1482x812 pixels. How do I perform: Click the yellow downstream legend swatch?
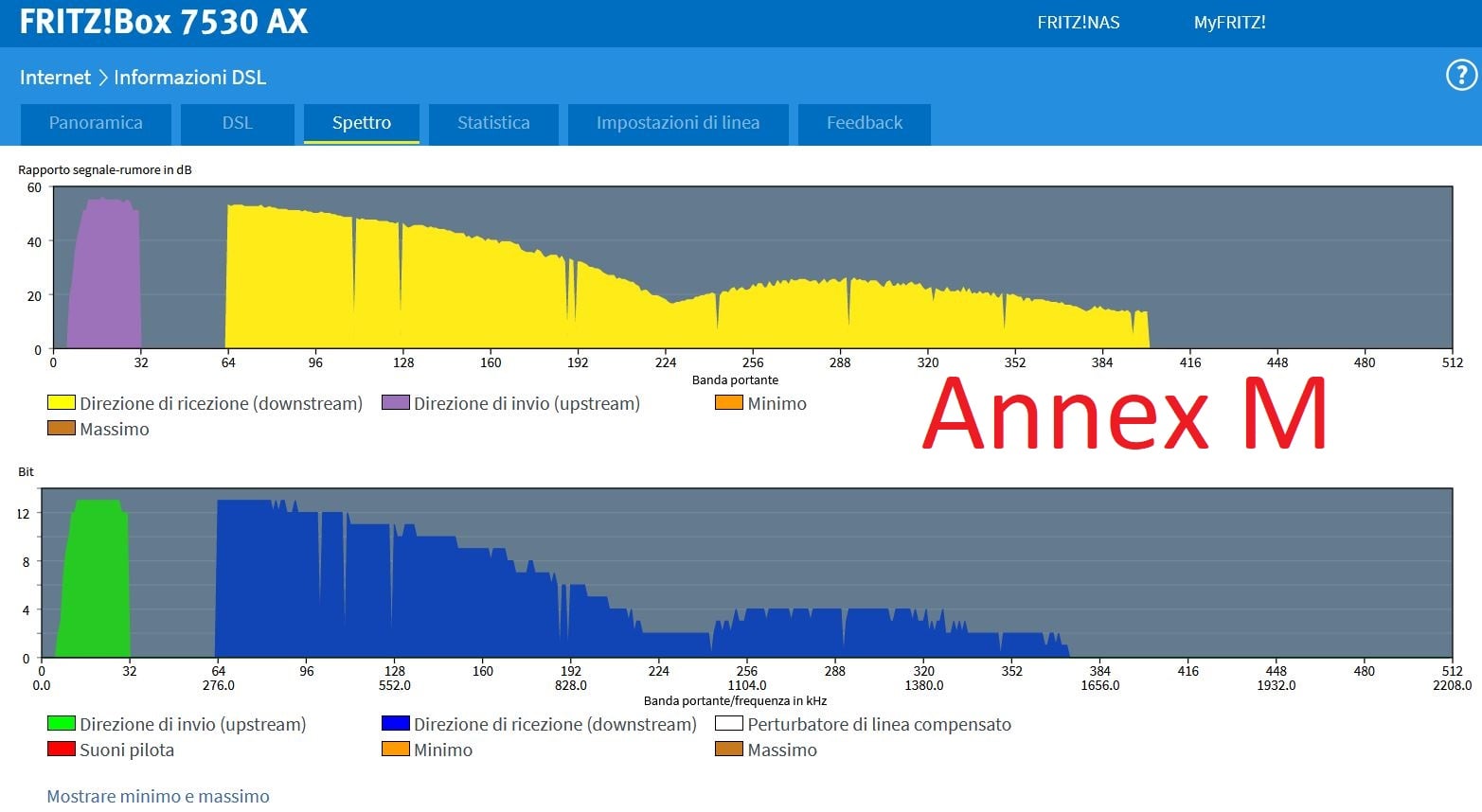(62, 403)
